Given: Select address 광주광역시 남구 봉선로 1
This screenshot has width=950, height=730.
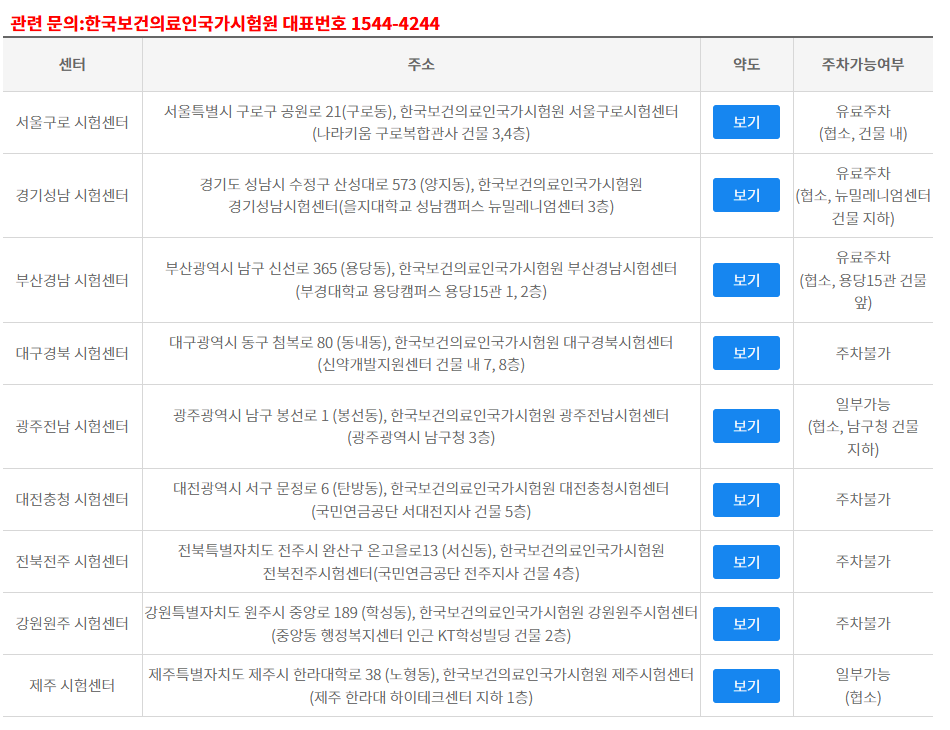Looking at the screenshot, I should 421,426.
